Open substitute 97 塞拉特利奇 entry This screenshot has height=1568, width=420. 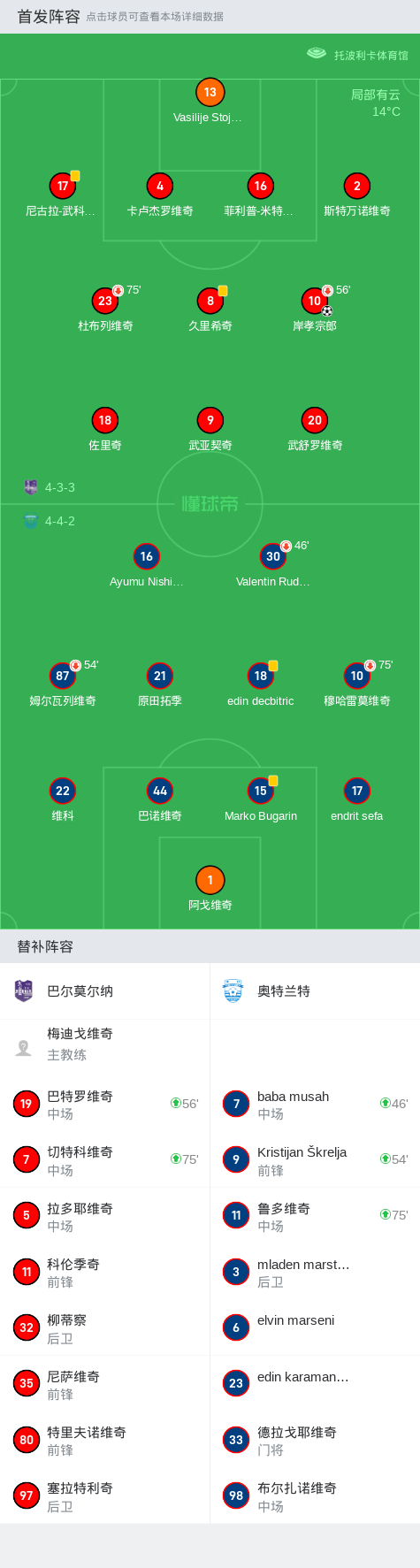click(x=104, y=1495)
